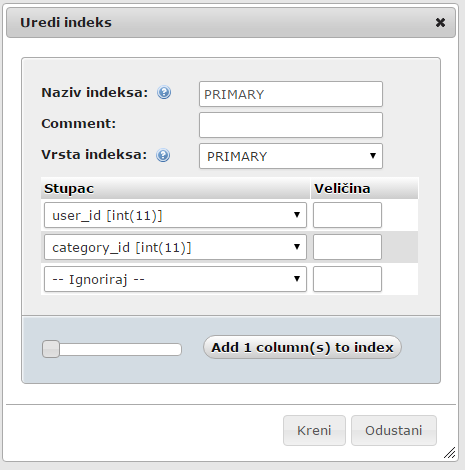Click the Comment text field

(x=291, y=125)
